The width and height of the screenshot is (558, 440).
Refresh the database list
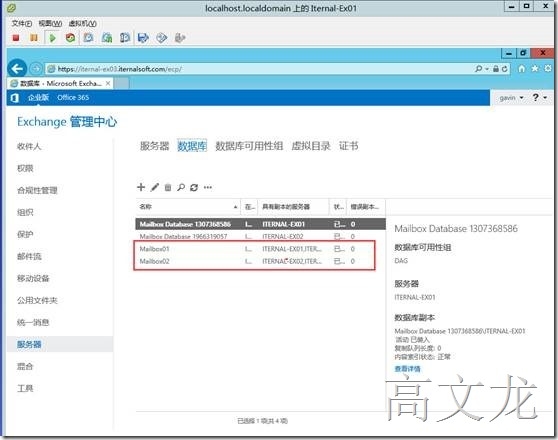(x=194, y=187)
